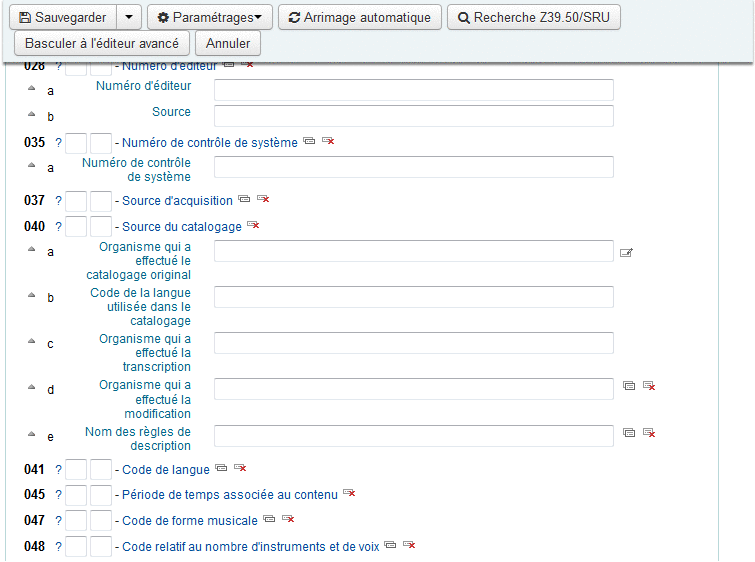This screenshot has height=562, width=755.
Task: Click the Source du catalogage tag label
Action: click(182, 227)
